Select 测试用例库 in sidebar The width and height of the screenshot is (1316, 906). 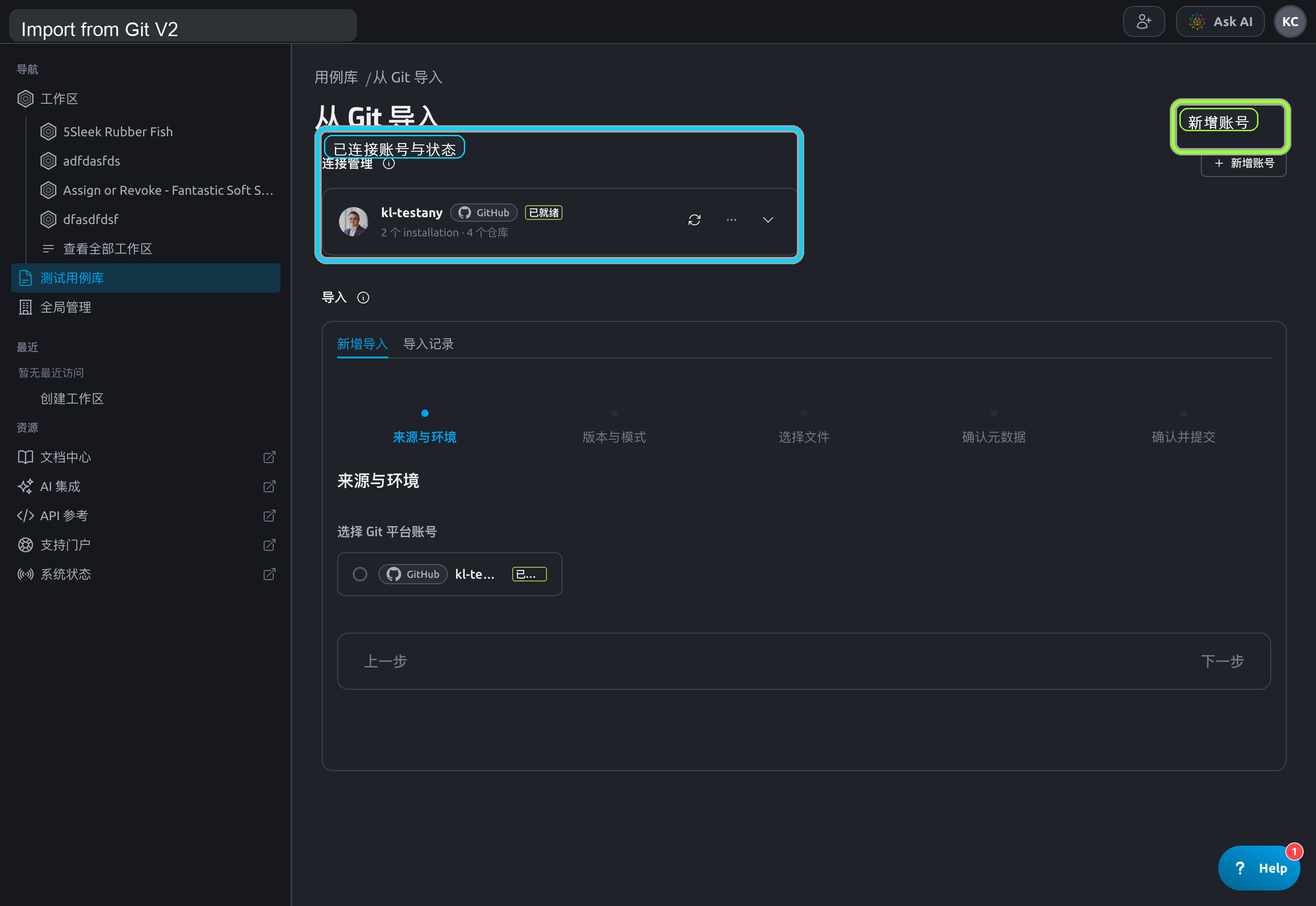(146, 278)
